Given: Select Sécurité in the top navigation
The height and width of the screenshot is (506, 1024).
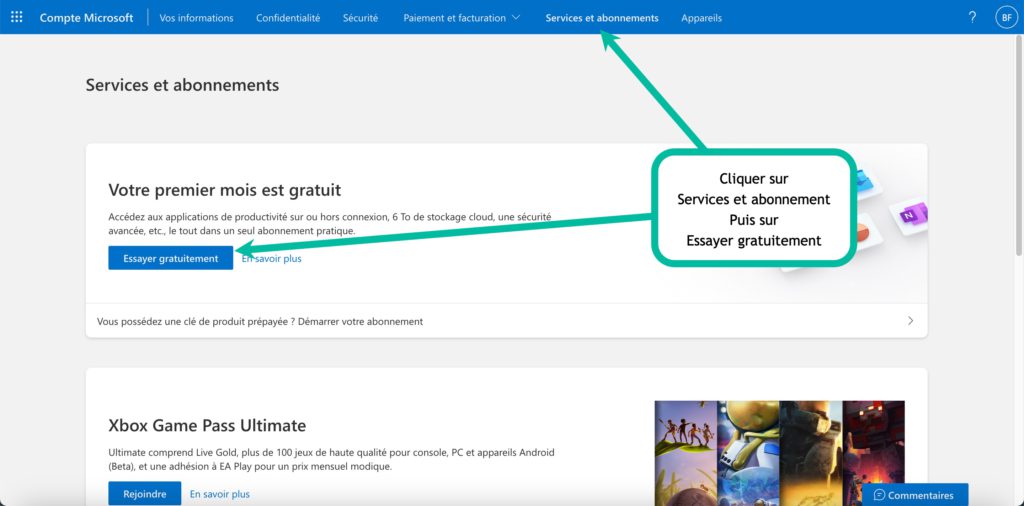Looking at the screenshot, I should (x=360, y=17).
